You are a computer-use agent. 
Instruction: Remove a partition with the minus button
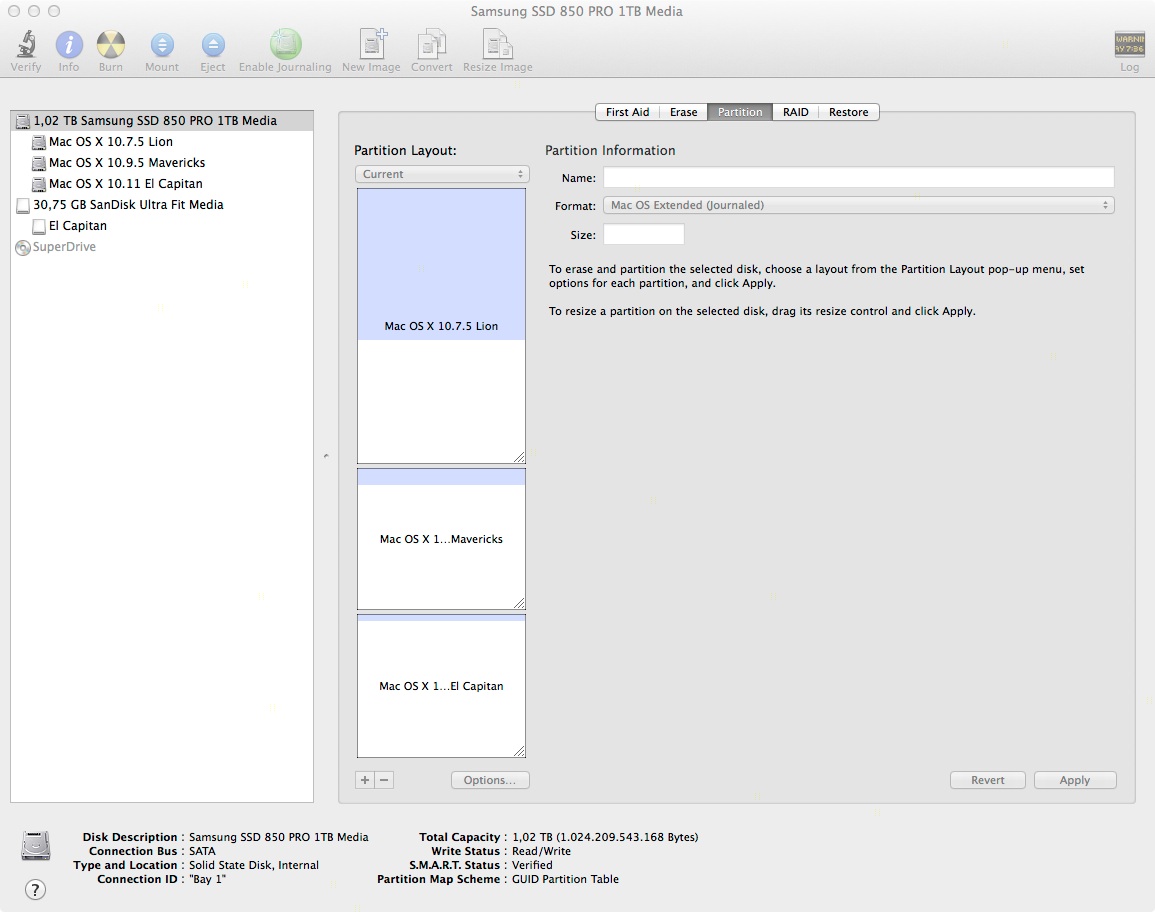pyautogui.click(x=384, y=780)
